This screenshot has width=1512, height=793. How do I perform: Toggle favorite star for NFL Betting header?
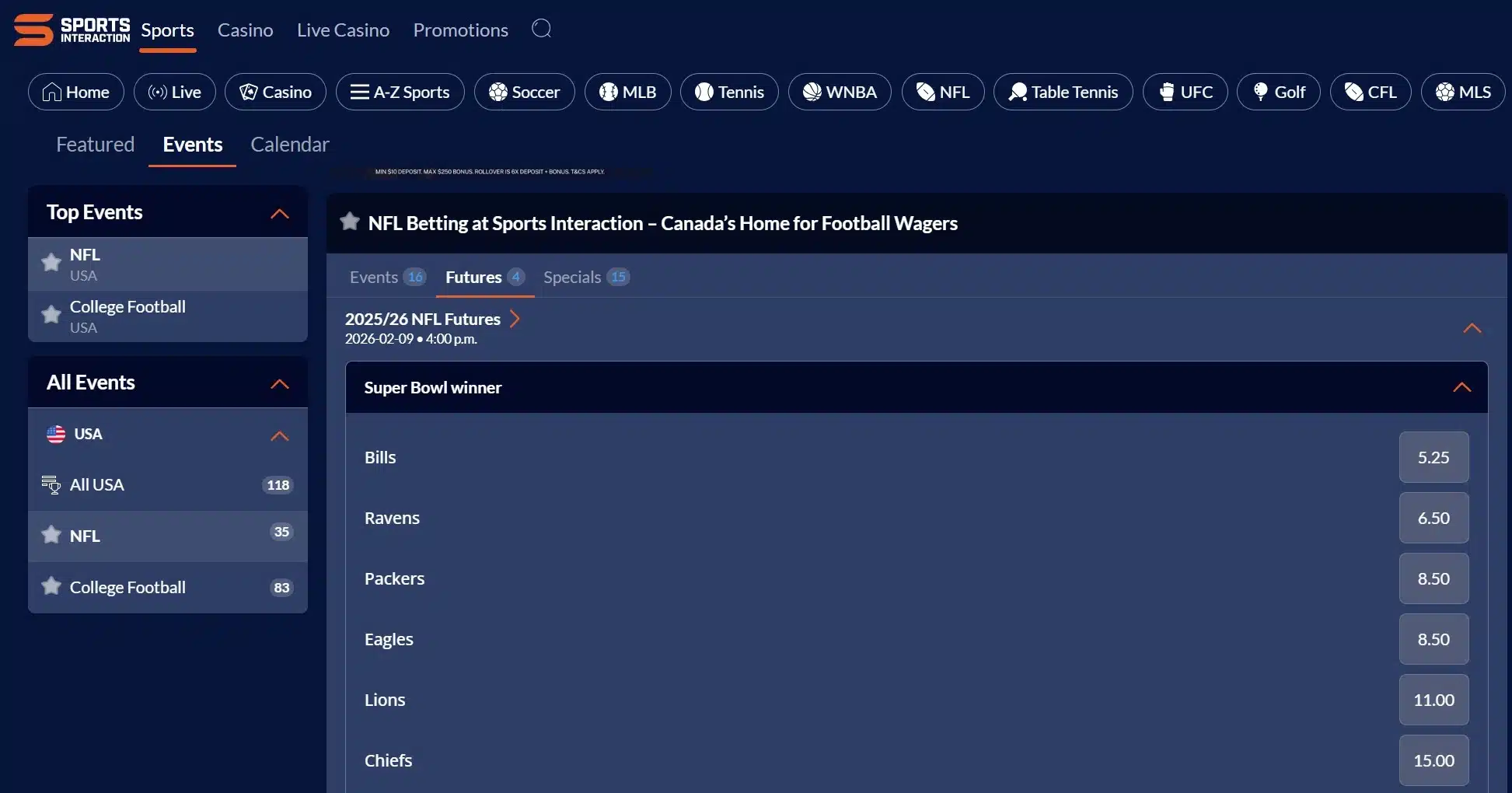[350, 222]
